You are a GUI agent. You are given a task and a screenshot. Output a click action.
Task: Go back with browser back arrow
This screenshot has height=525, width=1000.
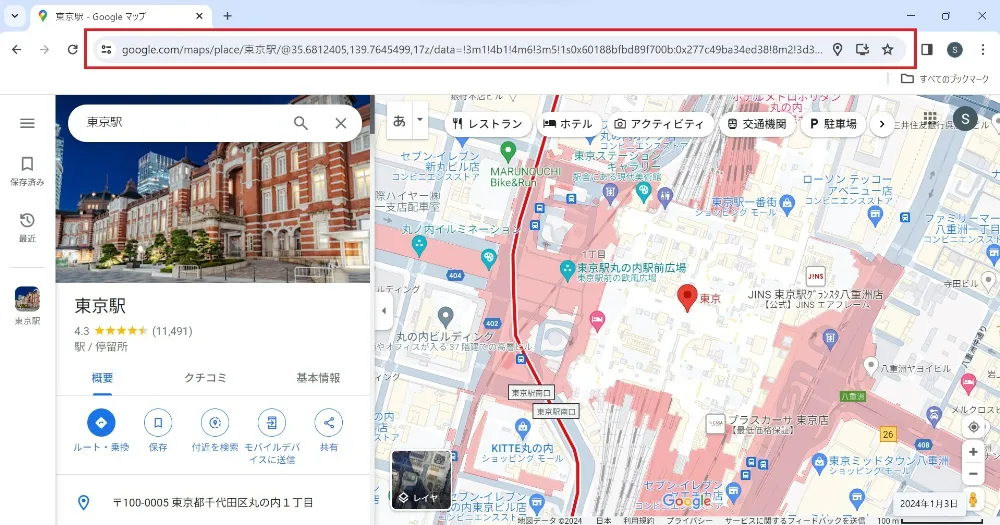click(x=17, y=49)
